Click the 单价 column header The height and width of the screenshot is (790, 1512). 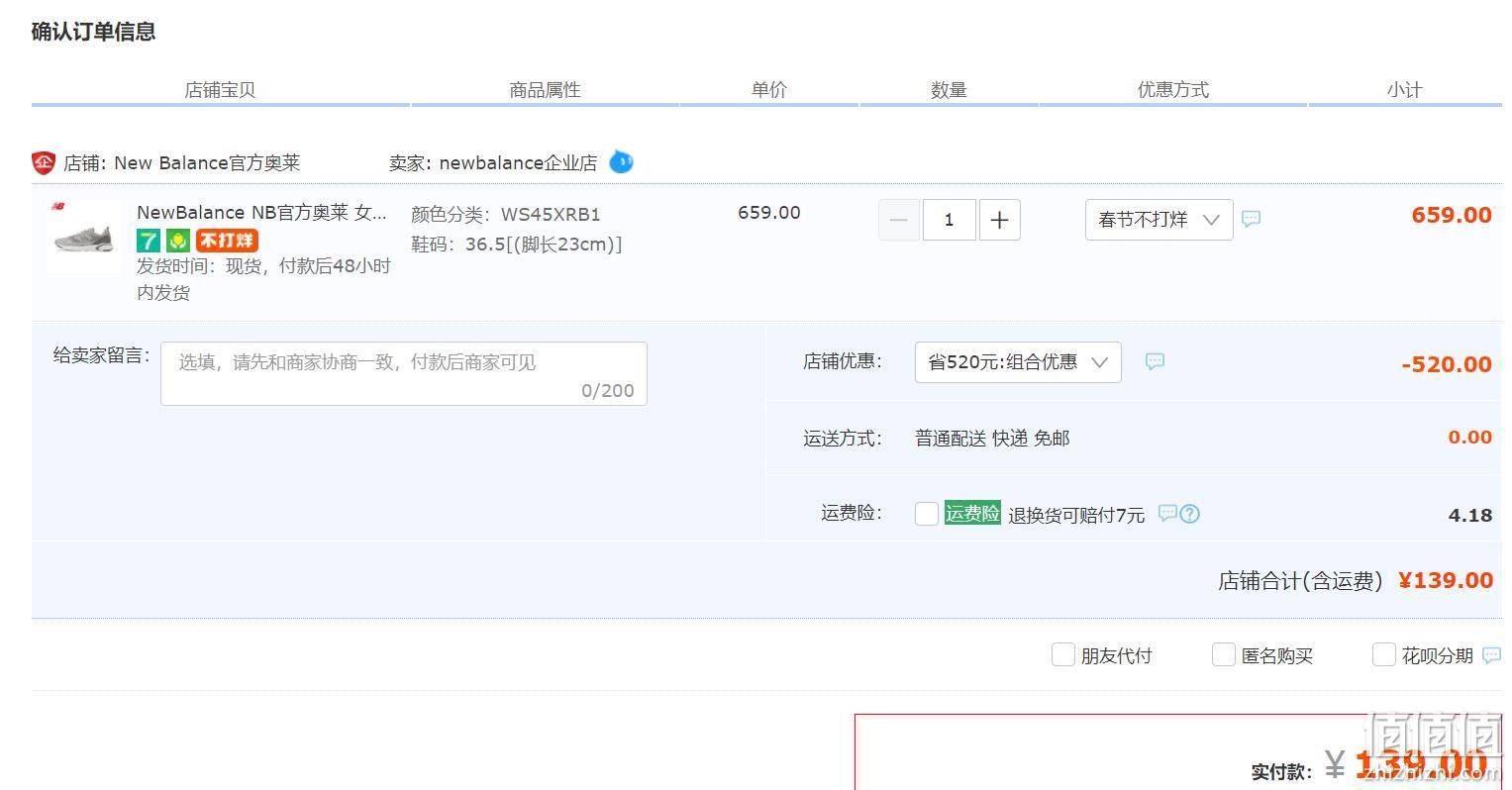[769, 90]
